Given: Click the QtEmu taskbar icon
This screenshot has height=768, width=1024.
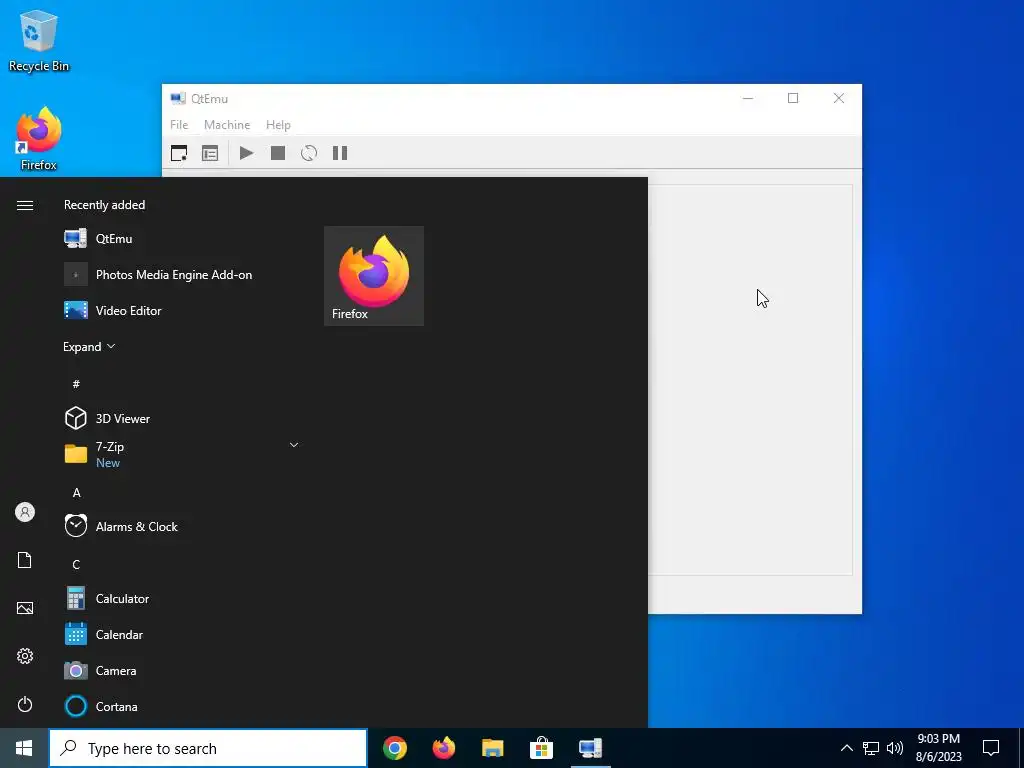Looking at the screenshot, I should pos(590,748).
